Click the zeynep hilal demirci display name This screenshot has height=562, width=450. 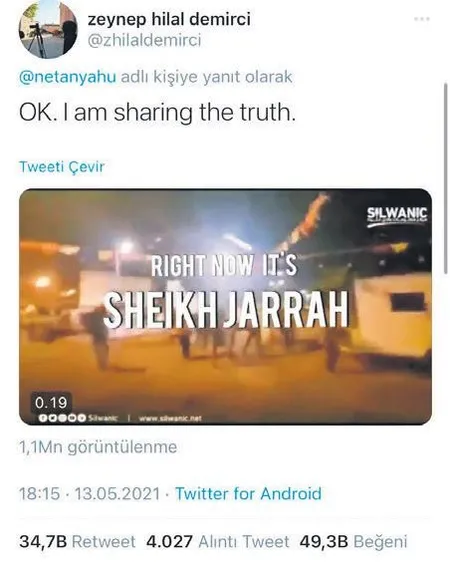169,19
